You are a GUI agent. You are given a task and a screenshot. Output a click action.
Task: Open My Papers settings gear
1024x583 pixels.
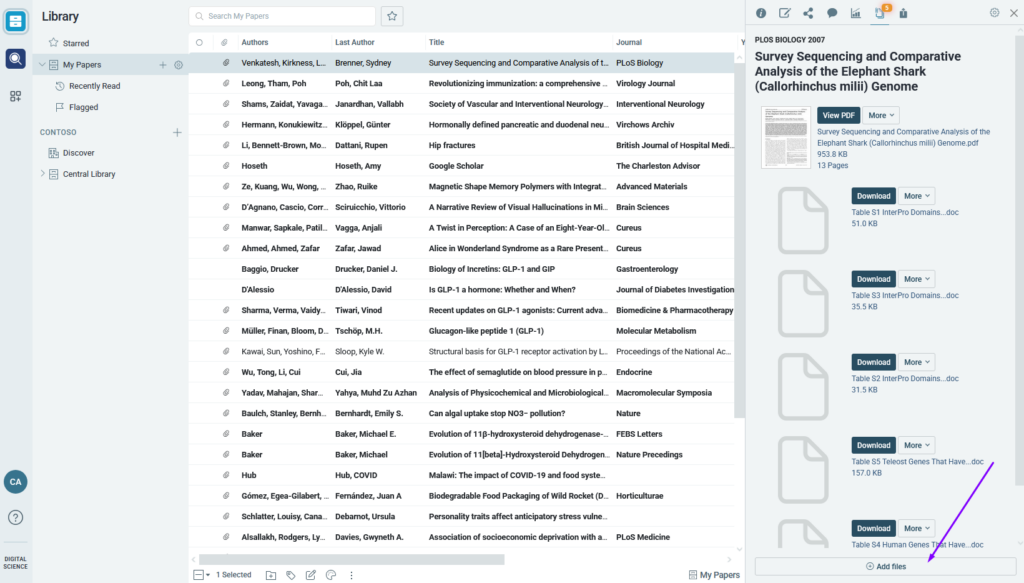[178, 65]
